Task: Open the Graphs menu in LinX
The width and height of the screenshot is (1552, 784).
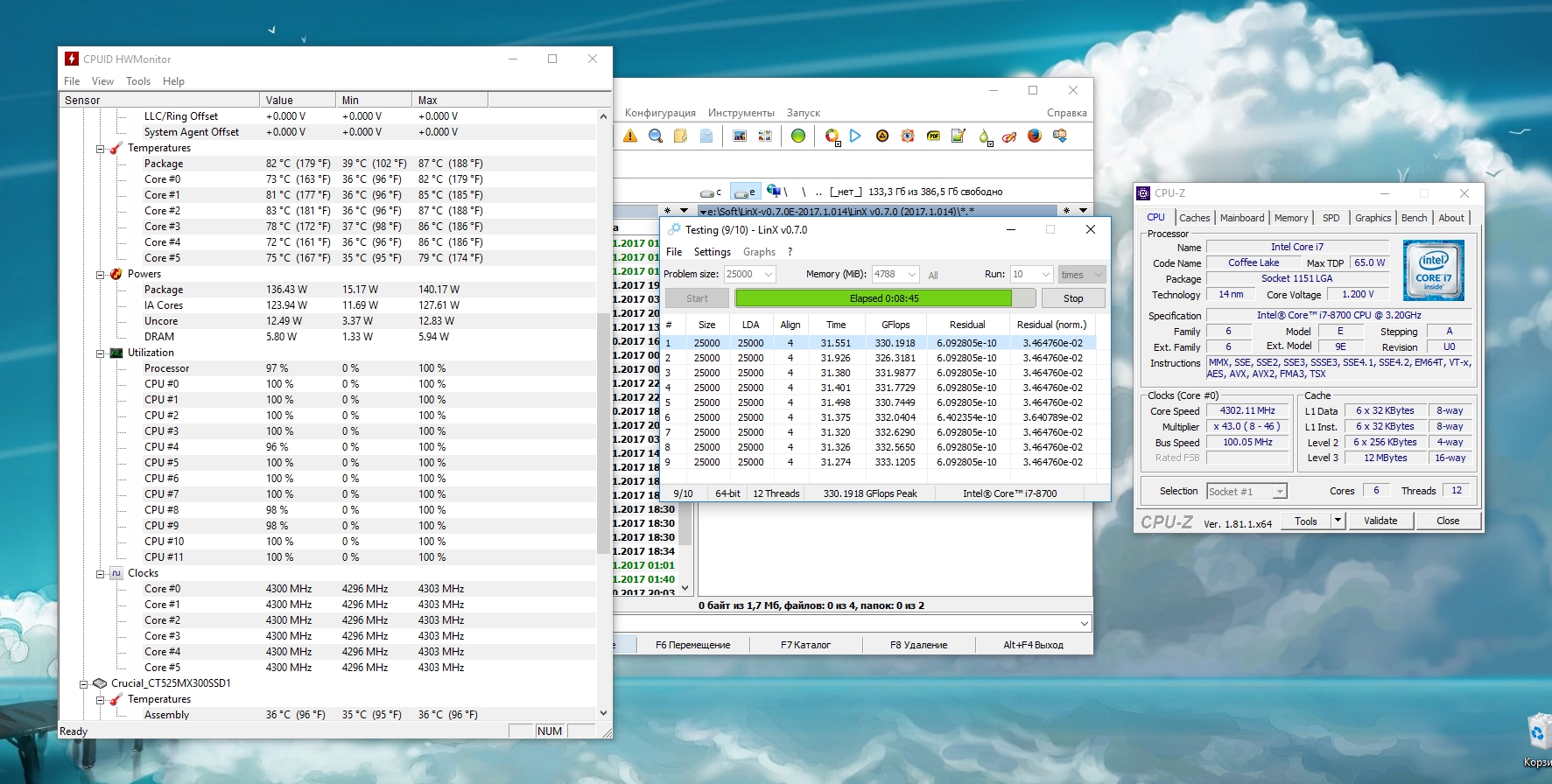Action: (759, 252)
